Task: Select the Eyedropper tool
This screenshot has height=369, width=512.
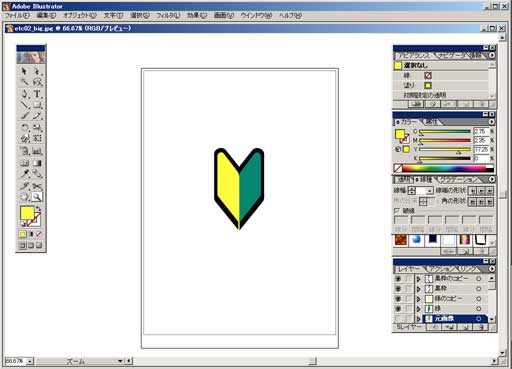Action: [24, 174]
